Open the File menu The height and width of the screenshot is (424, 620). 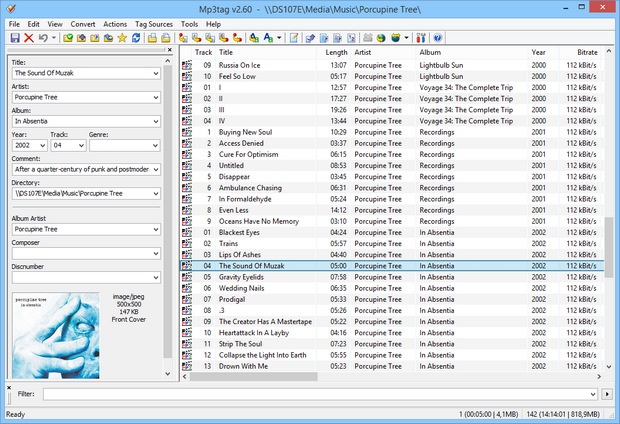tap(14, 24)
